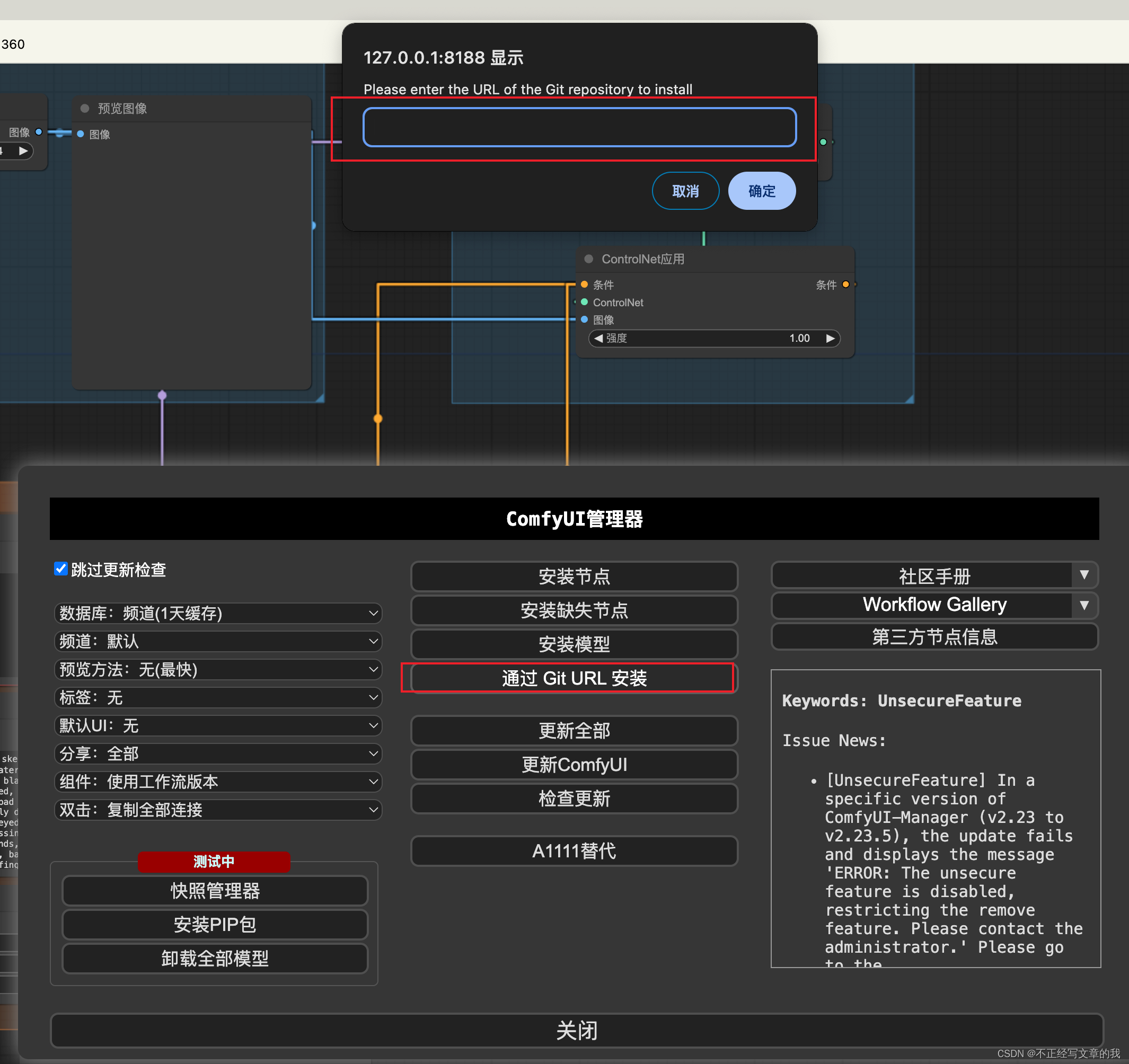The height and width of the screenshot is (1064, 1129).
Task: Click the Issue News text panel
Action: [936, 818]
